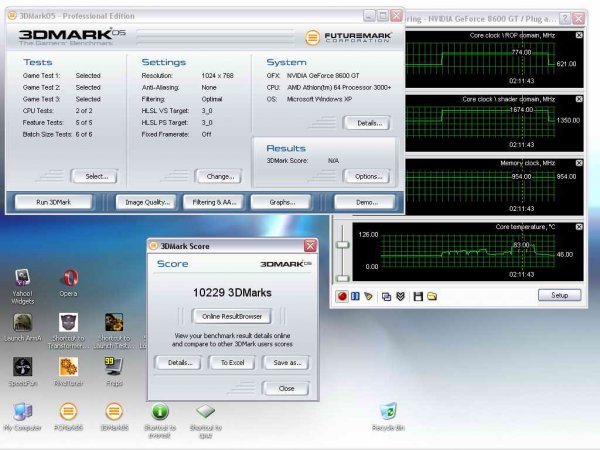This screenshot has width=600, height=450.
Task: Click the Memory clock graph plot area
Action: click(480, 184)
